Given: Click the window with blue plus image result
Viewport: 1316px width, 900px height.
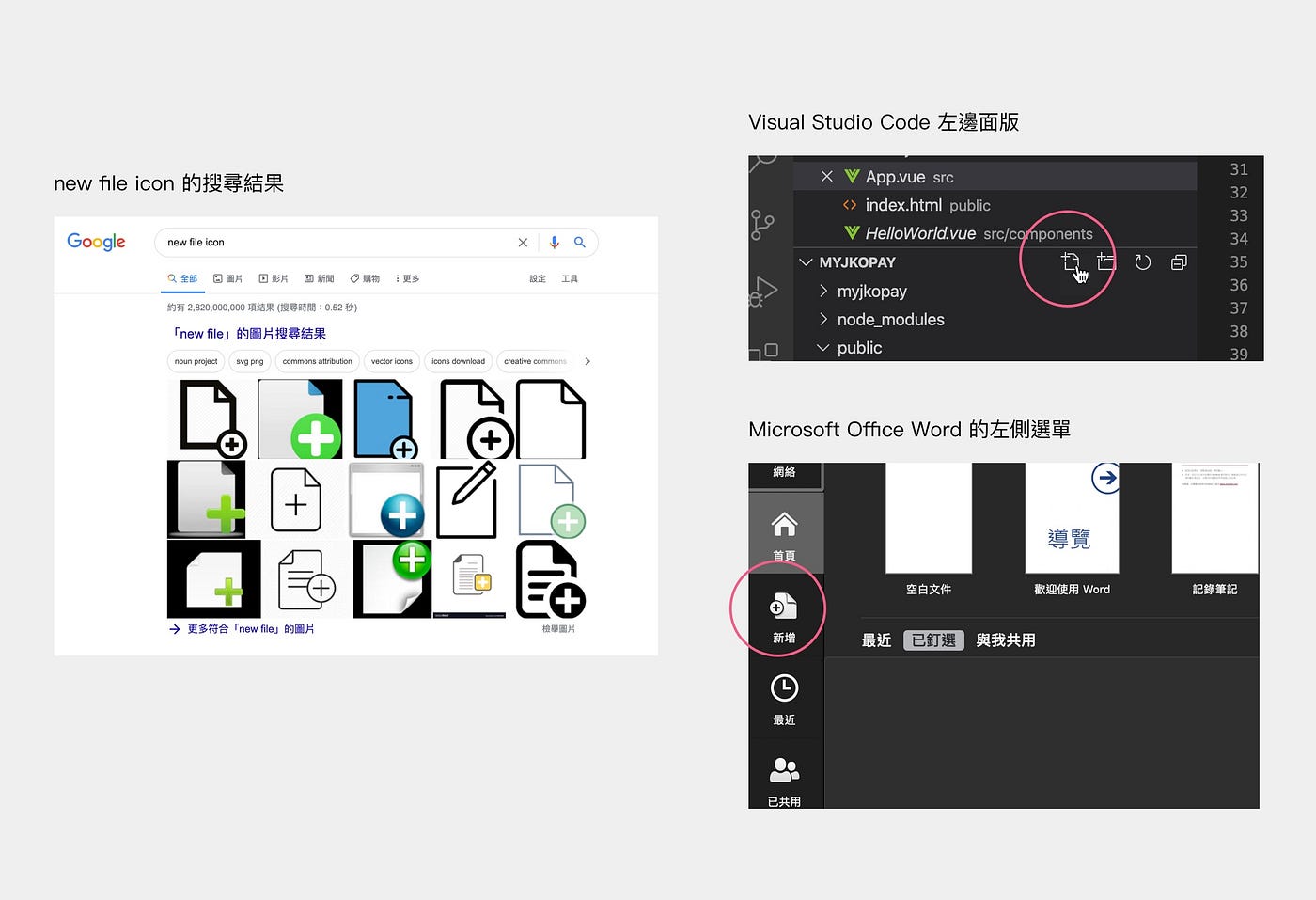Looking at the screenshot, I should (386, 499).
